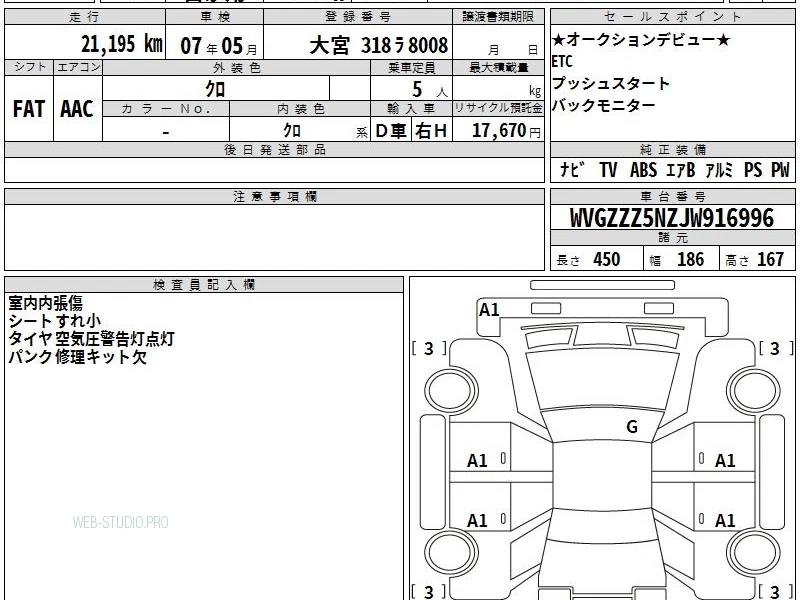Click the [ 3 ] rating beside front-left wheel
Screen dimensions: 800x600
pos(429,348)
